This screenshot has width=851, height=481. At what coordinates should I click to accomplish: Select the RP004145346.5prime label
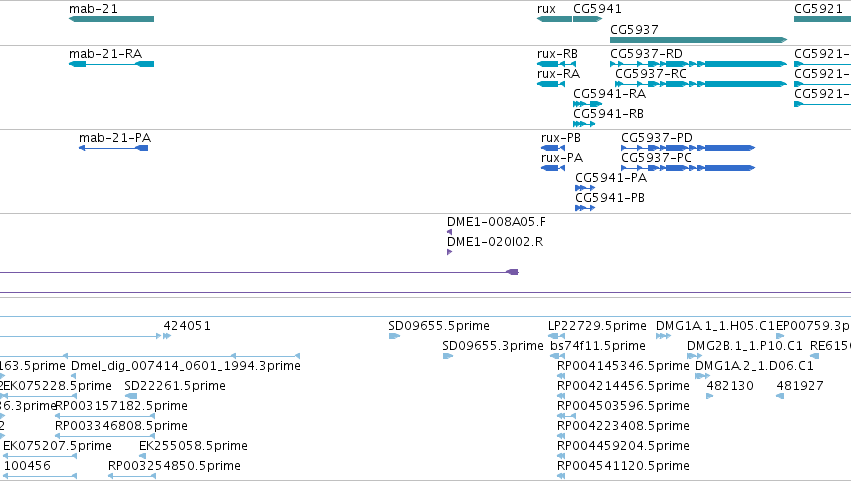623,366
